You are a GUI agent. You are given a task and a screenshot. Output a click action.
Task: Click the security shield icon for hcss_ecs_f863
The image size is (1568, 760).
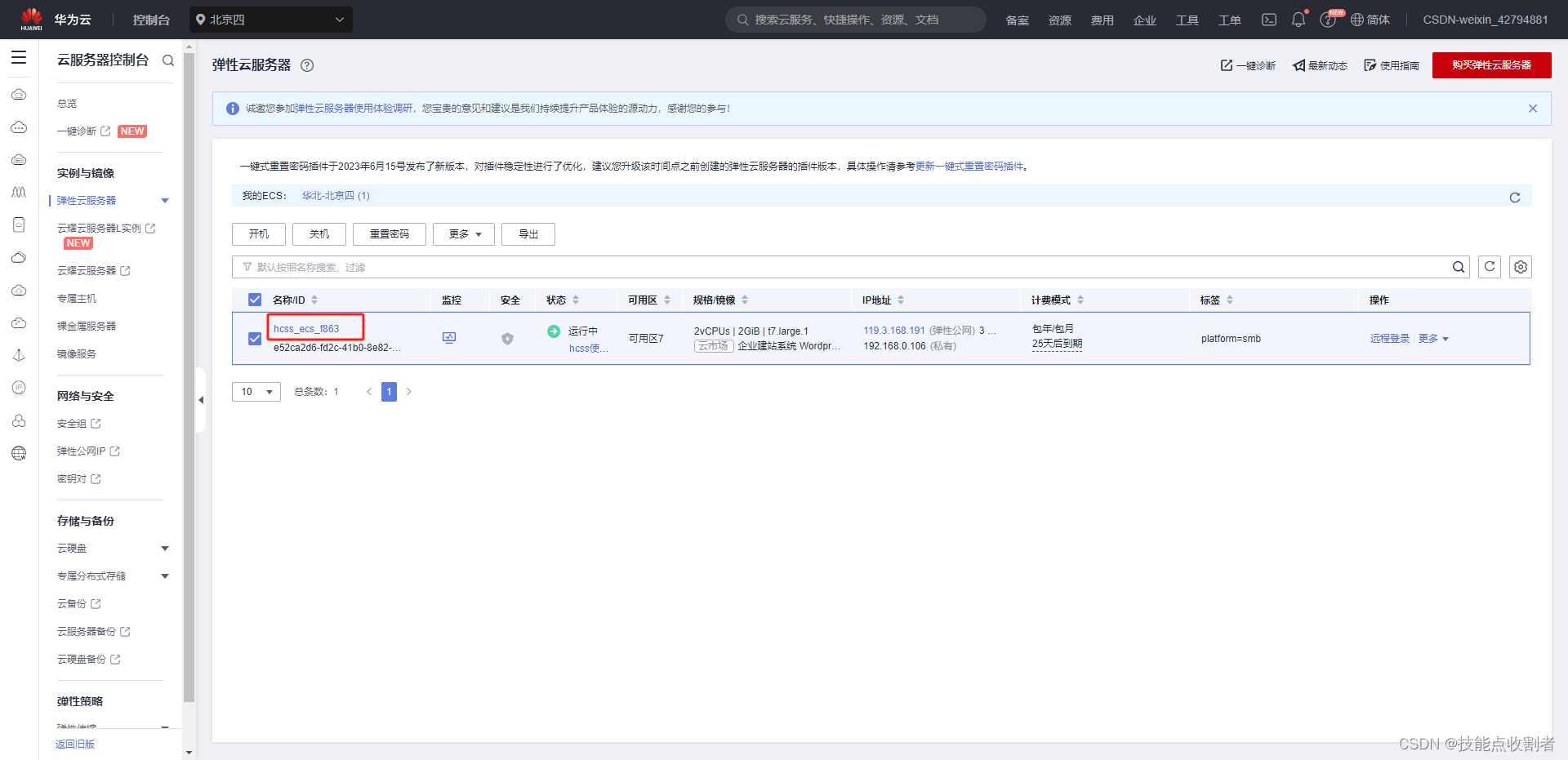click(x=507, y=339)
